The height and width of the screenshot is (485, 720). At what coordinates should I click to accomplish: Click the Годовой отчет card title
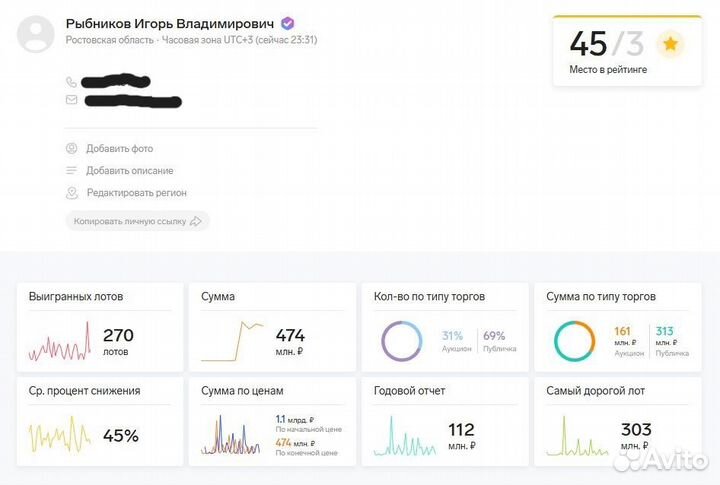(409, 391)
